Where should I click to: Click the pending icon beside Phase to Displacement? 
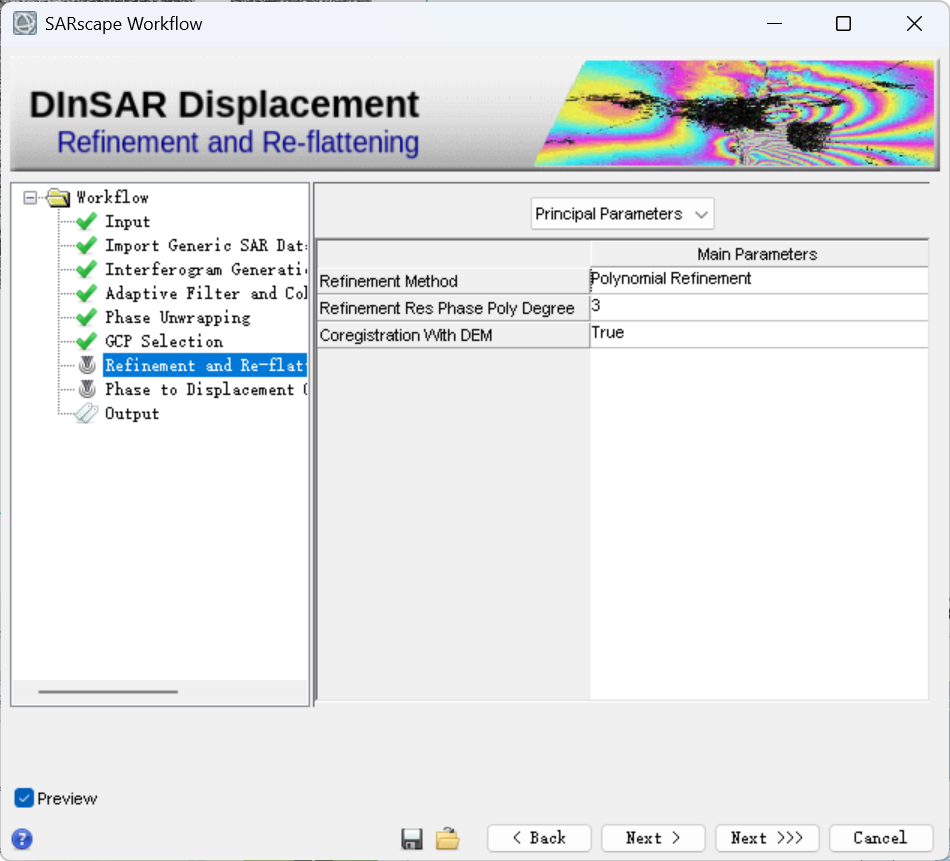[x=87, y=389]
